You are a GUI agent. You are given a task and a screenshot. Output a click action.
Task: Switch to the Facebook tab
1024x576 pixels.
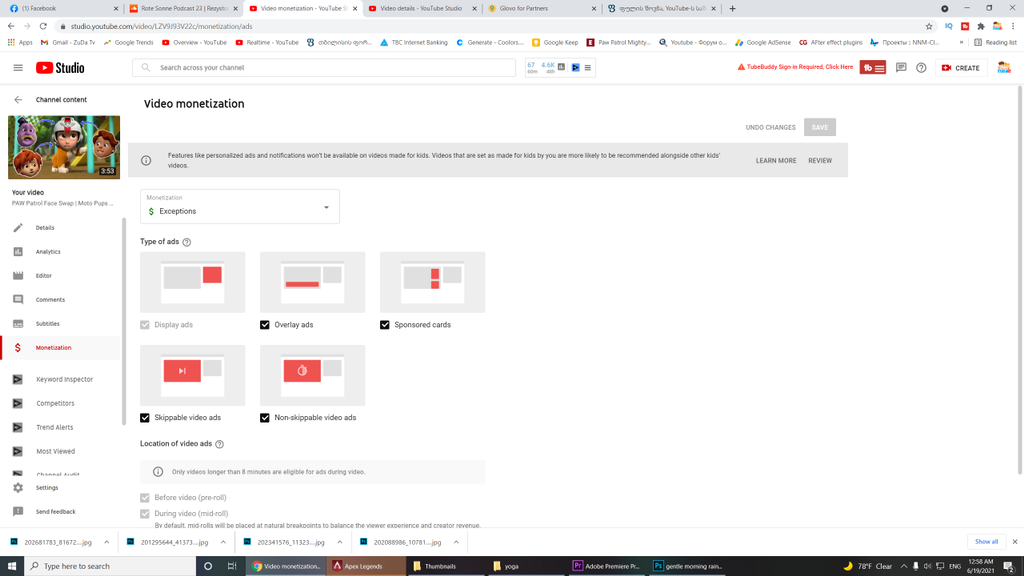[x=64, y=8]
